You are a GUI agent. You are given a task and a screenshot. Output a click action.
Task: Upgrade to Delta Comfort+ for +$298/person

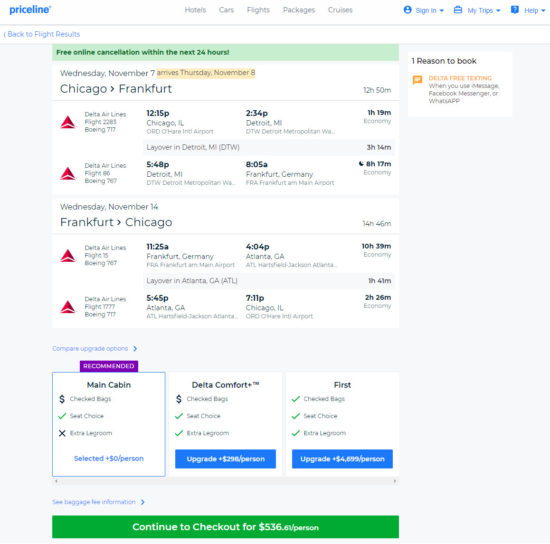click(226, 459)
